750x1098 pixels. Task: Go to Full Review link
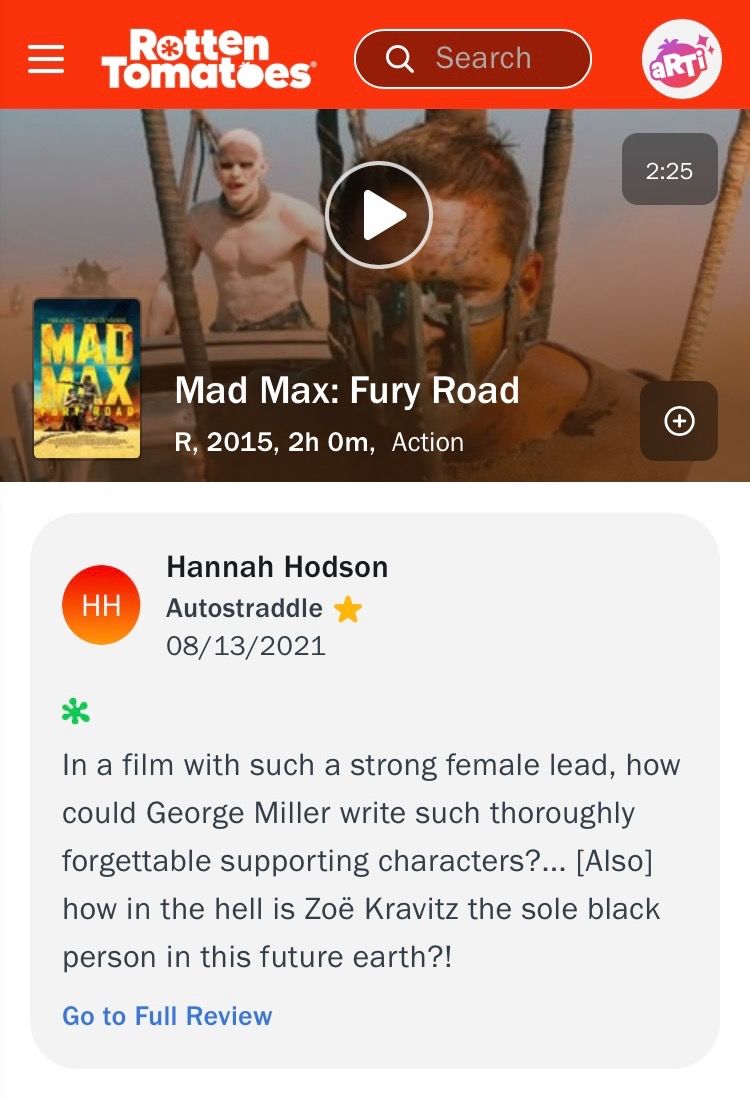[x=167, y=1015]
